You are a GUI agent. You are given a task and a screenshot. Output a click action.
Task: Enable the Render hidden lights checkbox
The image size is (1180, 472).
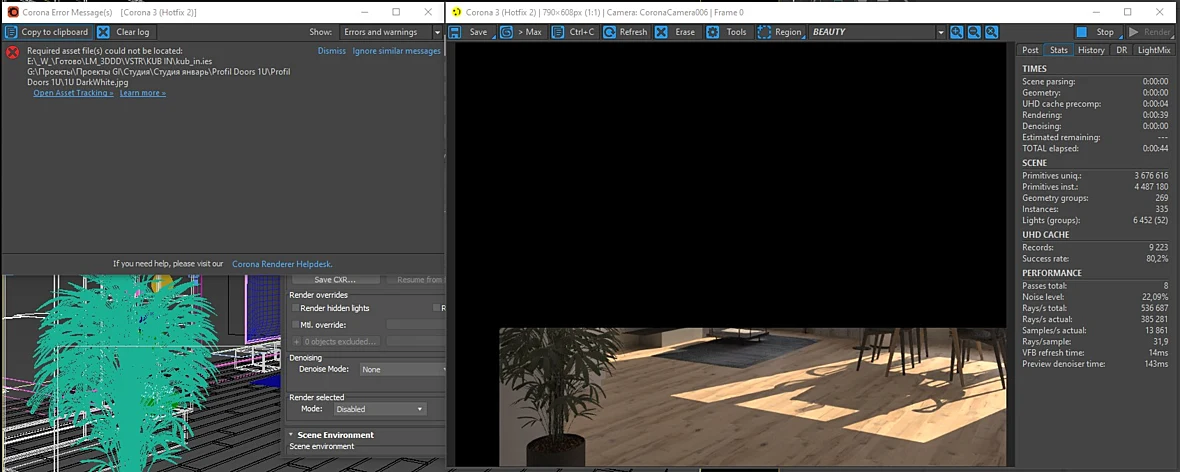[296, 308]
